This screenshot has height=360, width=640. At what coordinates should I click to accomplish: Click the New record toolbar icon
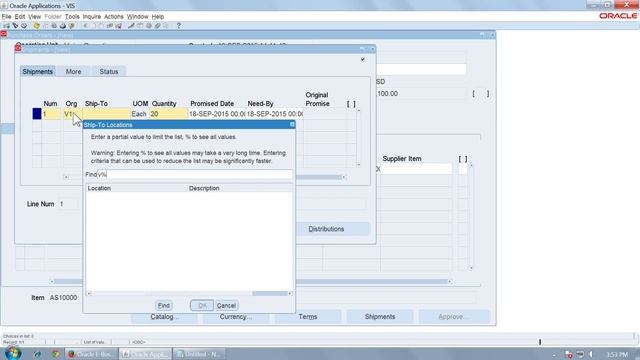6,26
